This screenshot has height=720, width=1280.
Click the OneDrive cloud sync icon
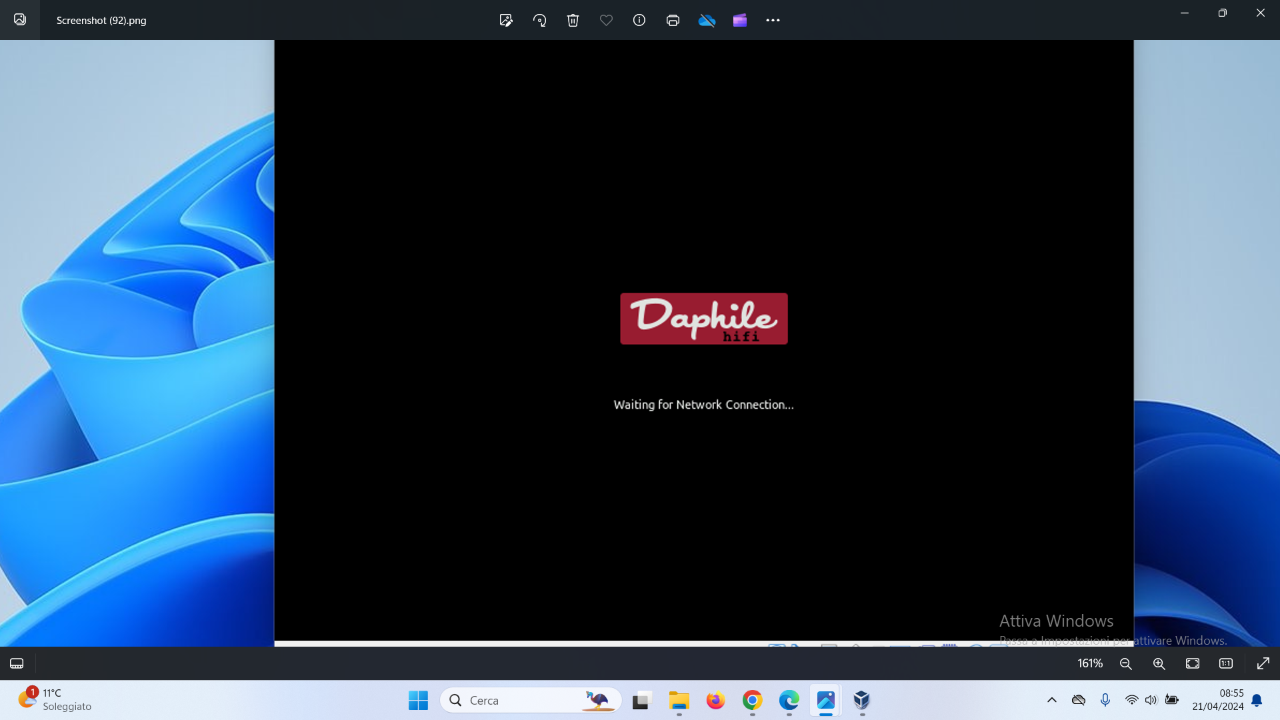point(707,20)
